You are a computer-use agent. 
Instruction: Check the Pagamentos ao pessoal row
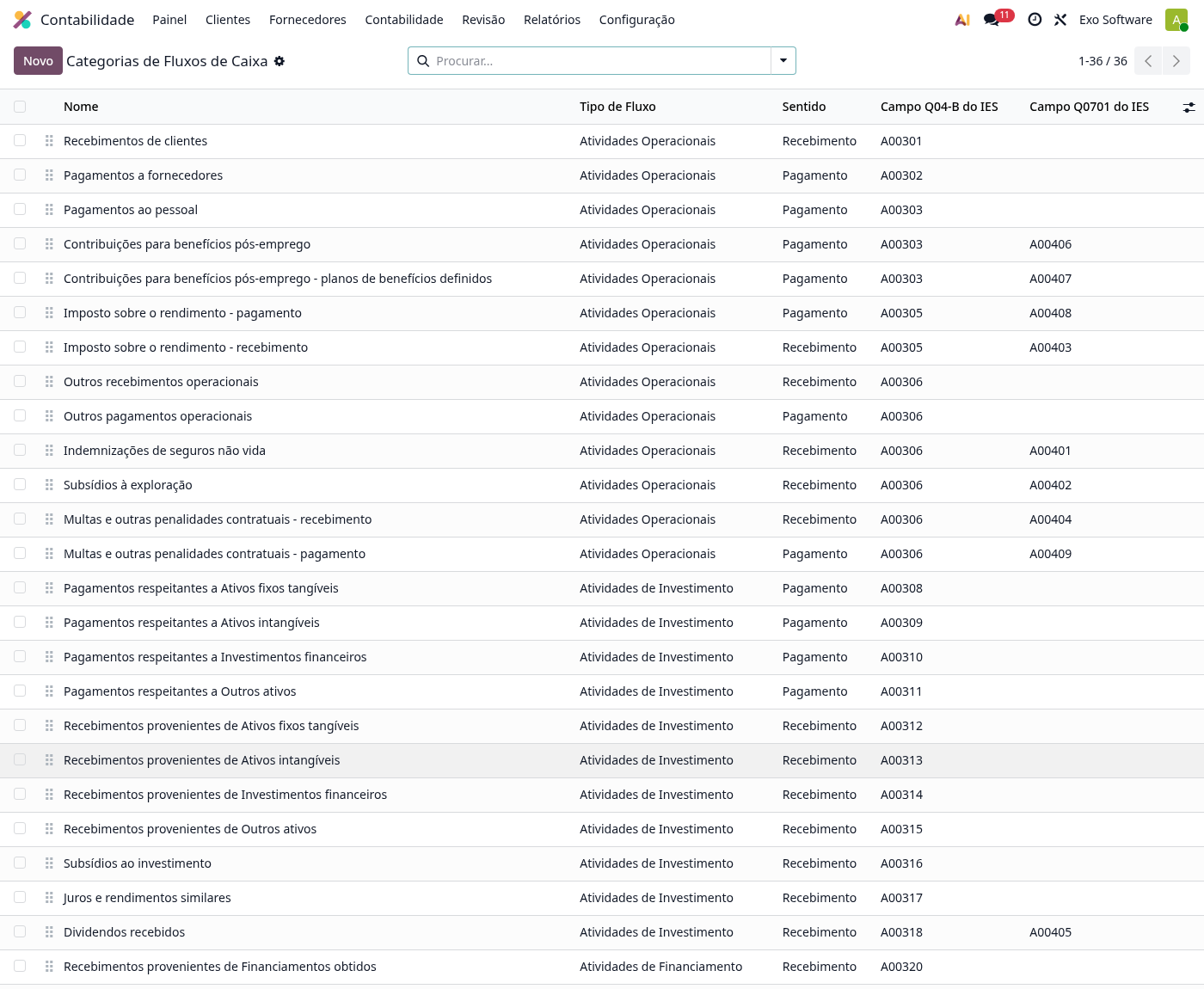coord(20,209)
